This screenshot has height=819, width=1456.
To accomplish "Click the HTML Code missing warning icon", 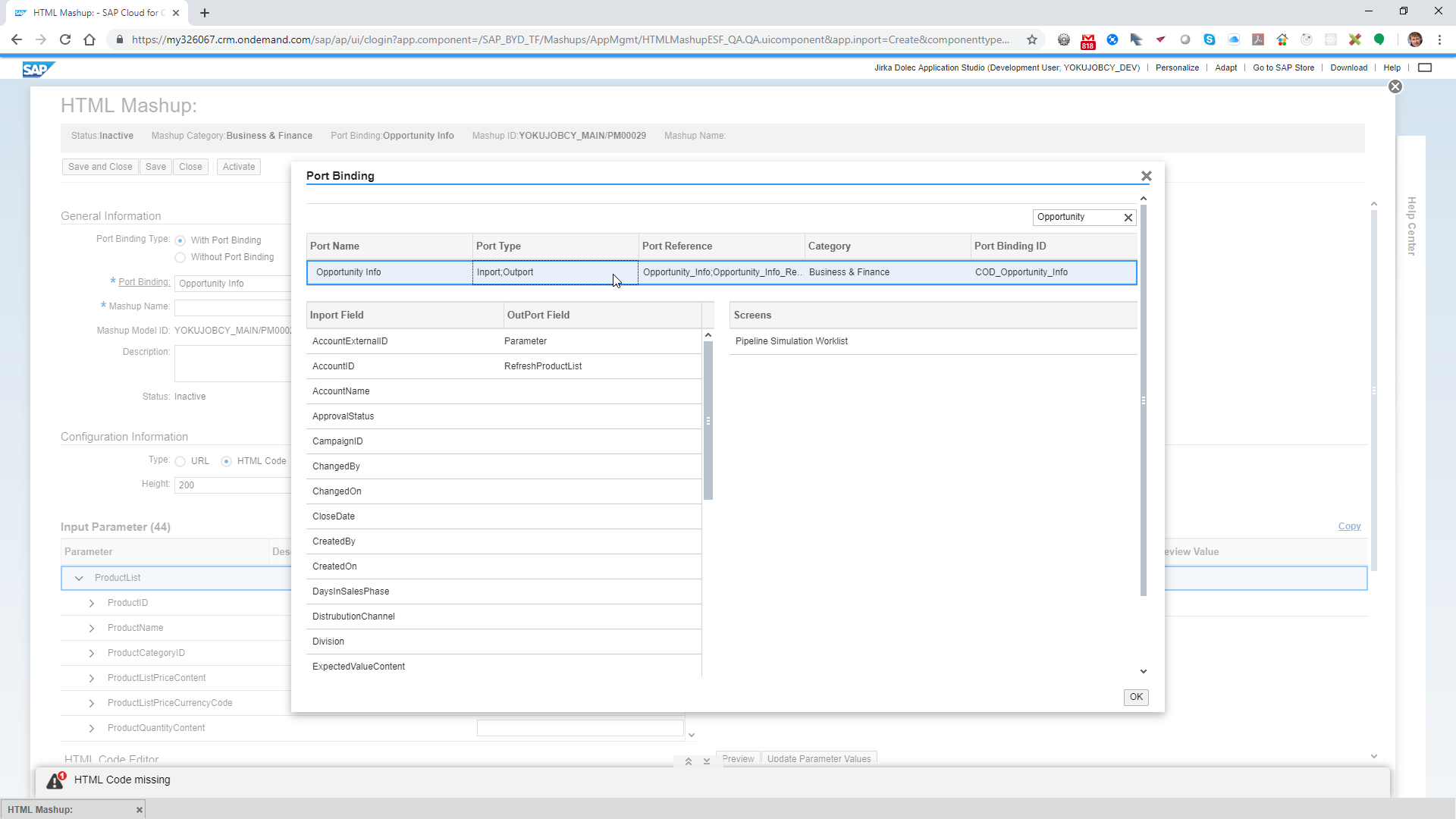I will [55, 780].
